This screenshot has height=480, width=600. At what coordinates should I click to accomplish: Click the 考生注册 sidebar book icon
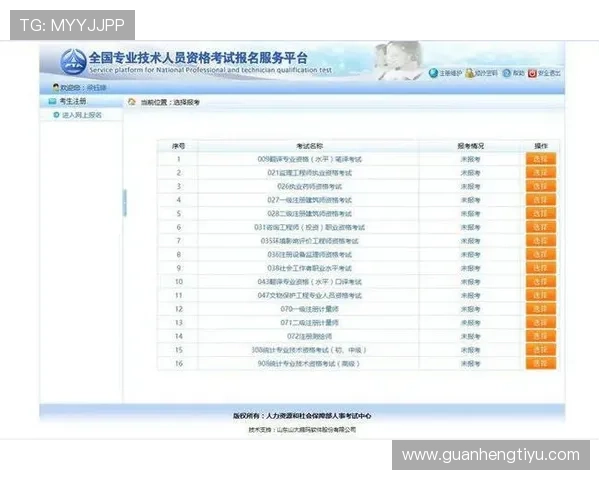coord(52,101)
